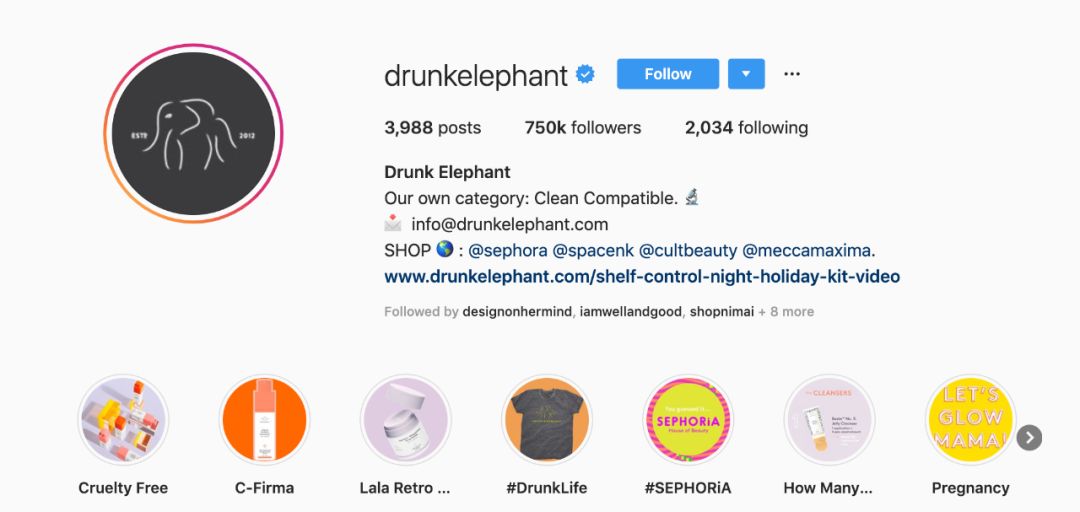Show more highlights with the right arrow
Image resolution: width=1080 pixels, height=512 pixels.
tap(1029, 438)
